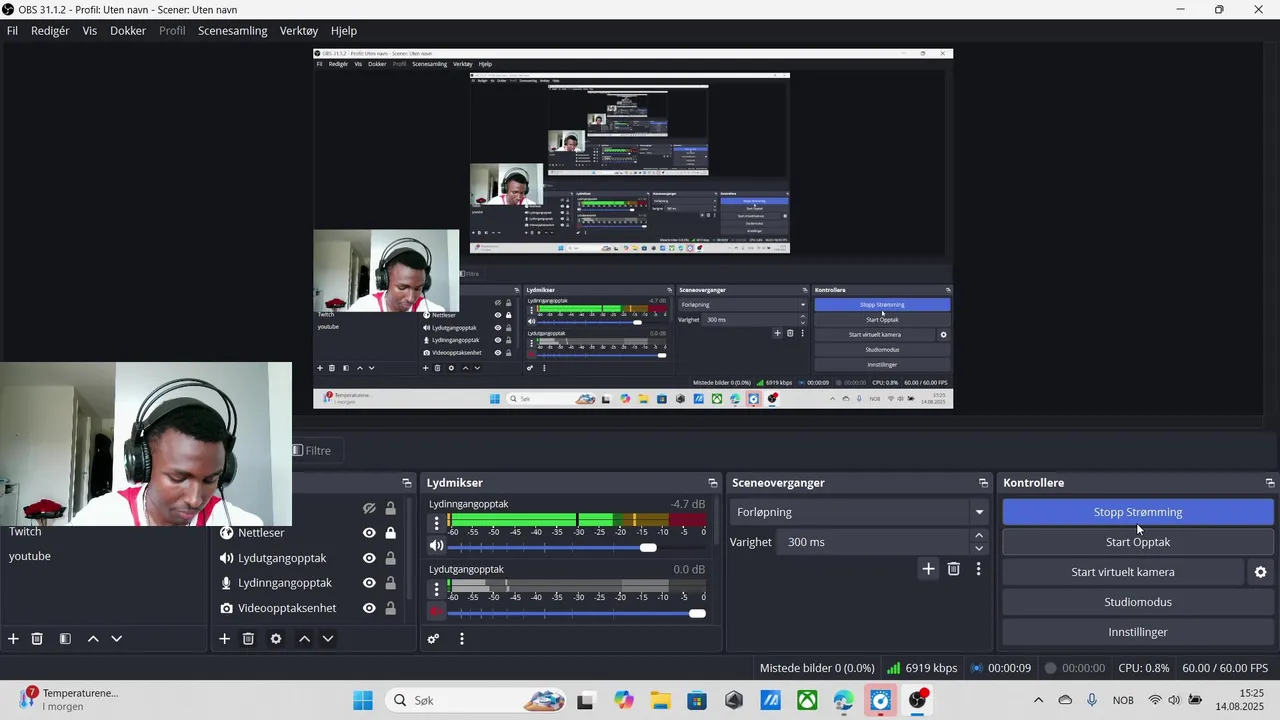Show hidden system tray icons chevron
This screenshot has width=1280, height=720.
[1038, 700]
